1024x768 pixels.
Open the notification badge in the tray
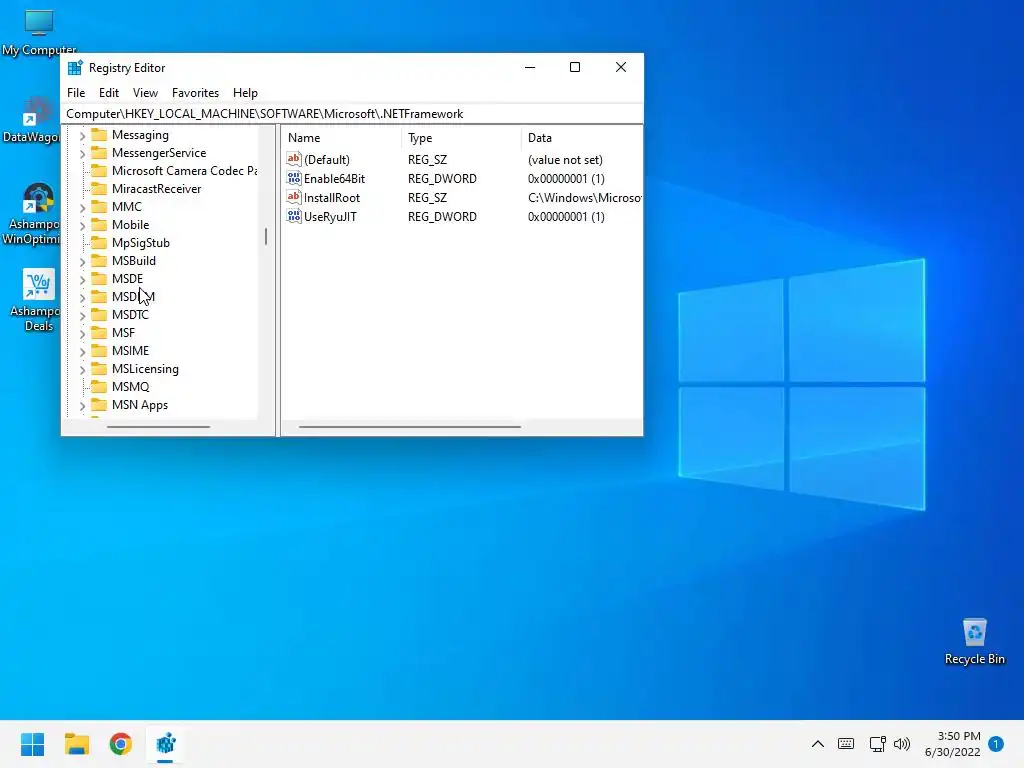(x=996, y=743)
